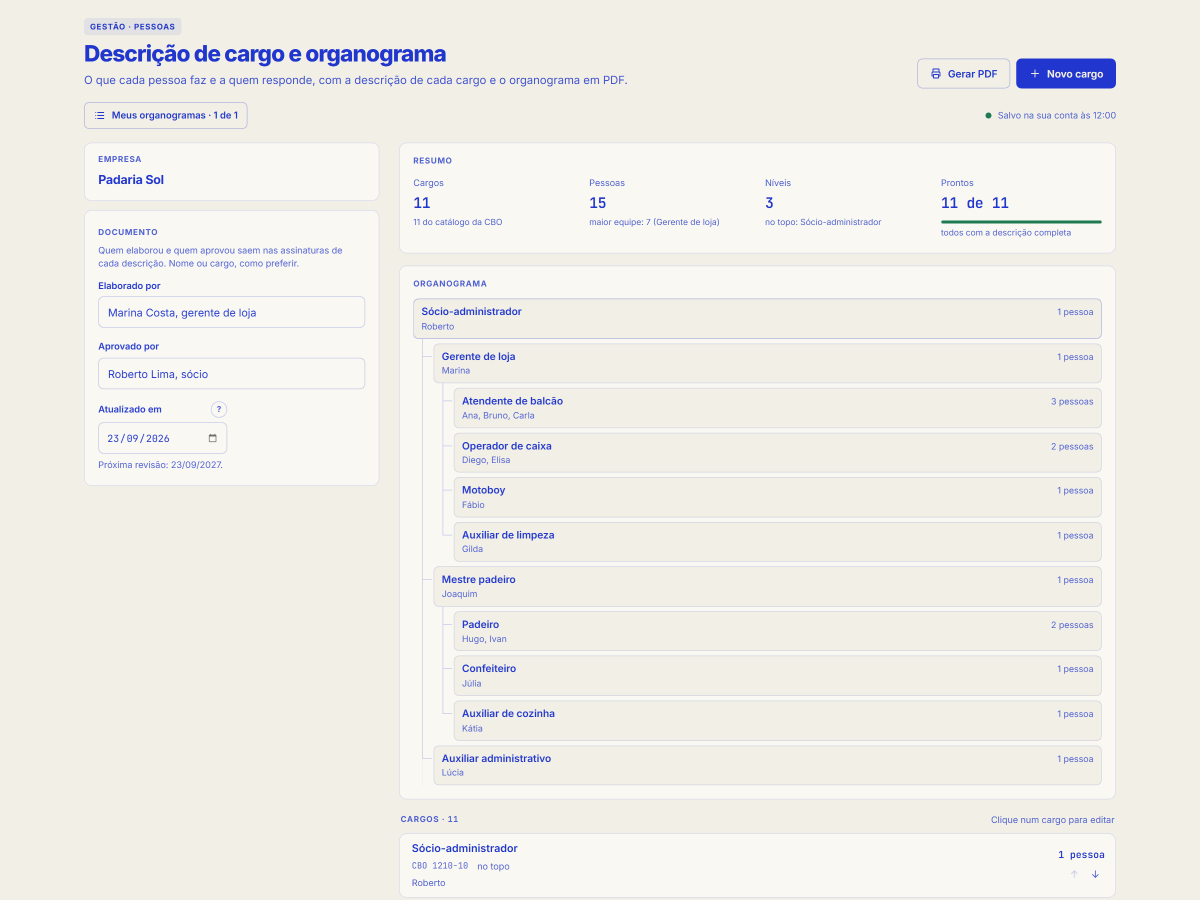Click the Cargos count 11 in Resumo
This screenshot has height=900, width=1200.
pyautogui.click(x=422, y=203)
